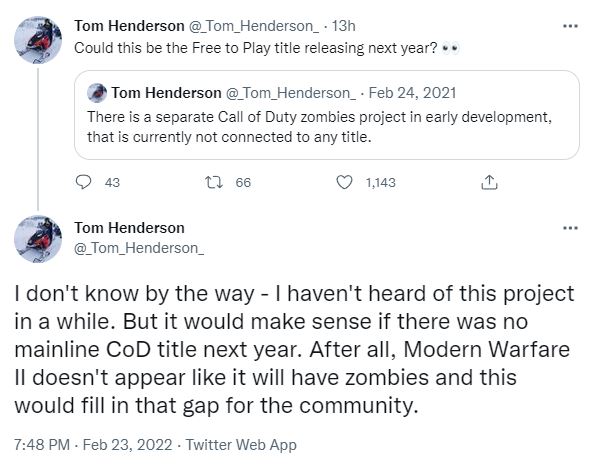The image size is (595, 468).
Task: Open @_Tom_Henderson_ handle in top tweet
Action: [x=254, y=26]
